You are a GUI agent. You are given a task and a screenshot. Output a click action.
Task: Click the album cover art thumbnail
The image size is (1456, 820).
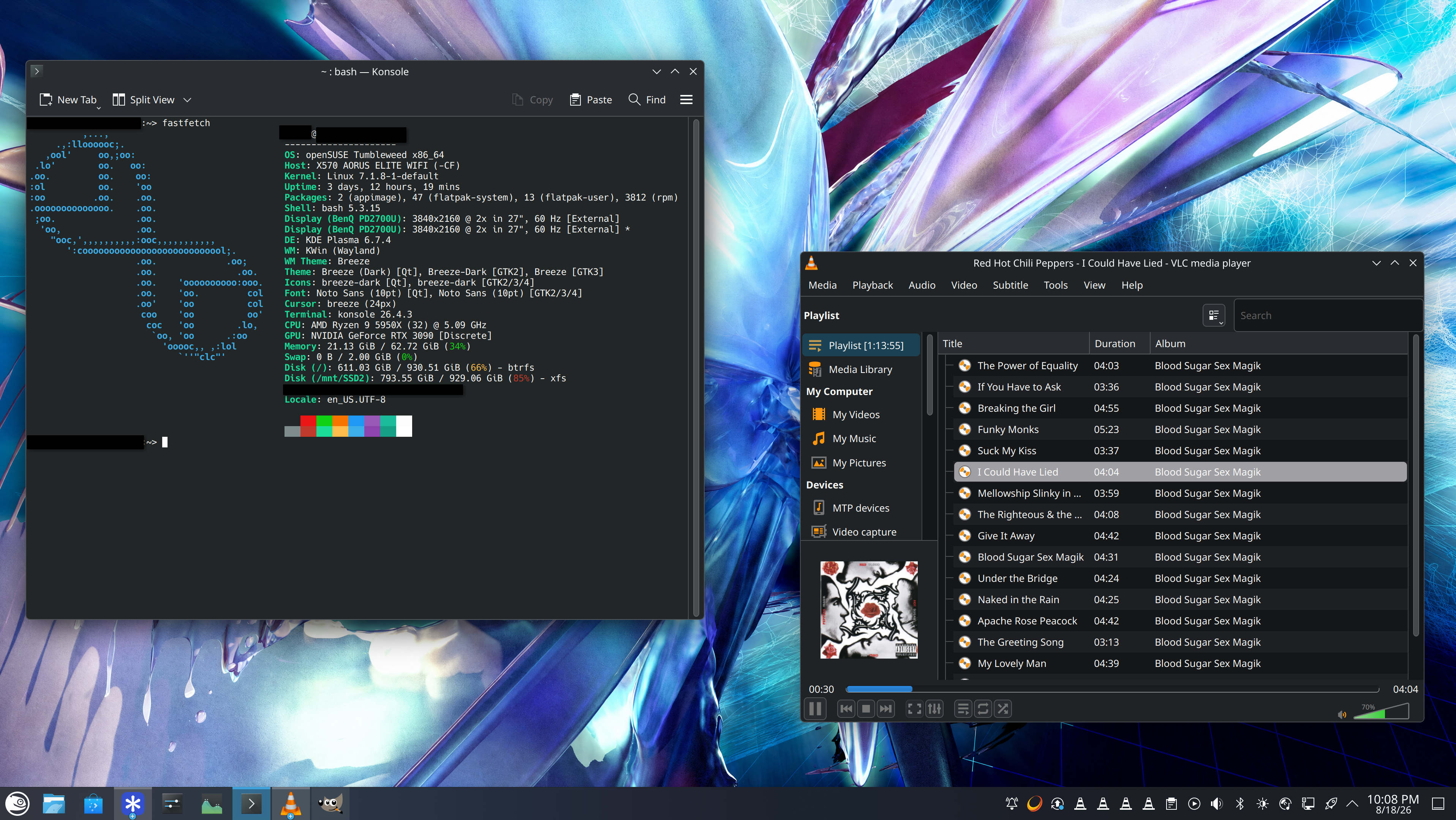869,610
